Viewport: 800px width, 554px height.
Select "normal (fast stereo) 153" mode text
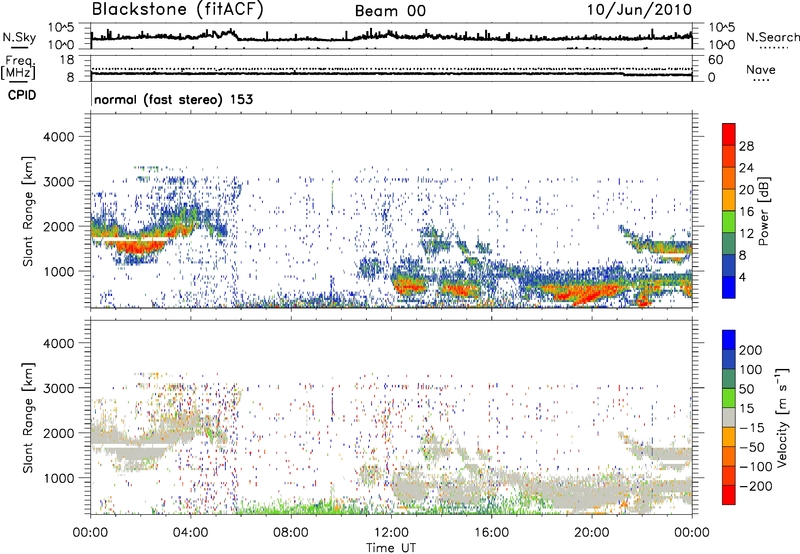(173, 99)
